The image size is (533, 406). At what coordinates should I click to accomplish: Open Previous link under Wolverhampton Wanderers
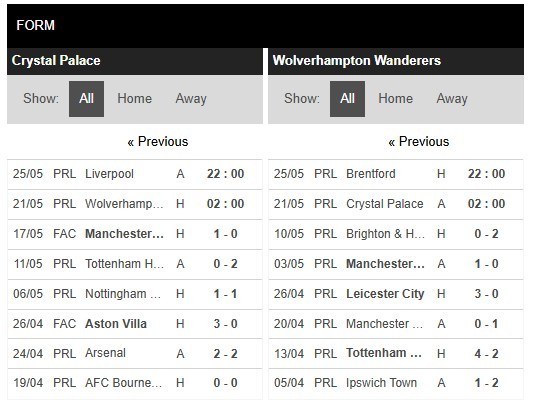[418, 141]
